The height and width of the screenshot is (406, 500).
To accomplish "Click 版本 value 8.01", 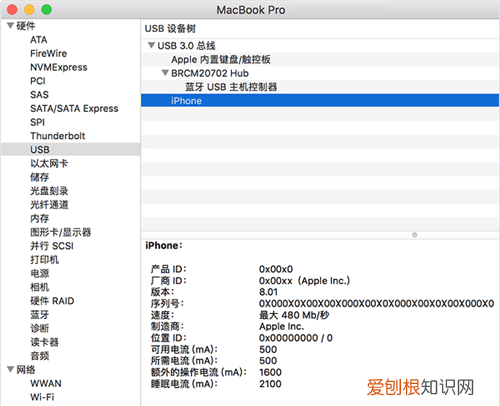I will pyautogui.click(x=268, y=292).
